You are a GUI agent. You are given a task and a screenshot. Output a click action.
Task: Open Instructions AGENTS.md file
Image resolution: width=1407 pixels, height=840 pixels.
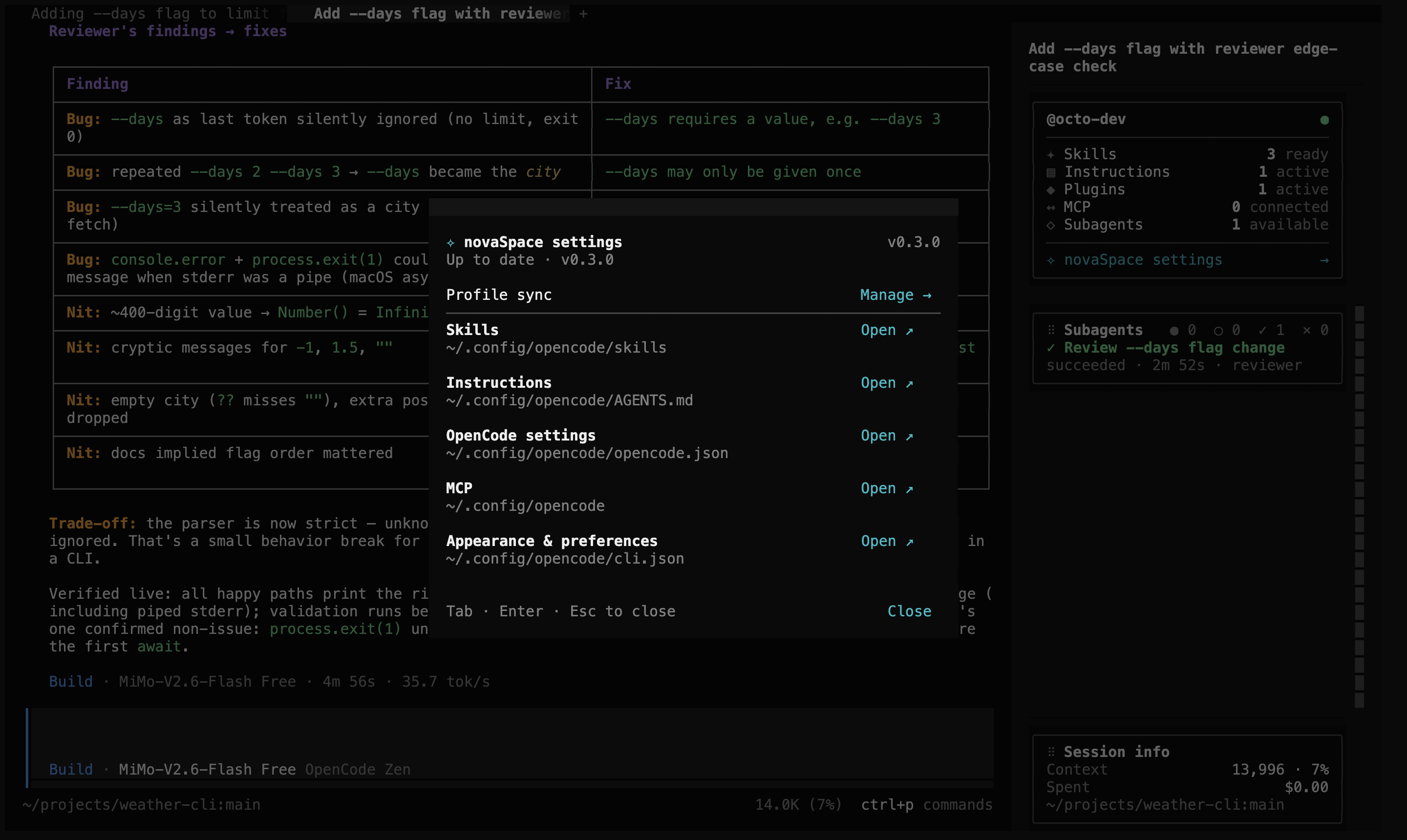pos(887,383)
